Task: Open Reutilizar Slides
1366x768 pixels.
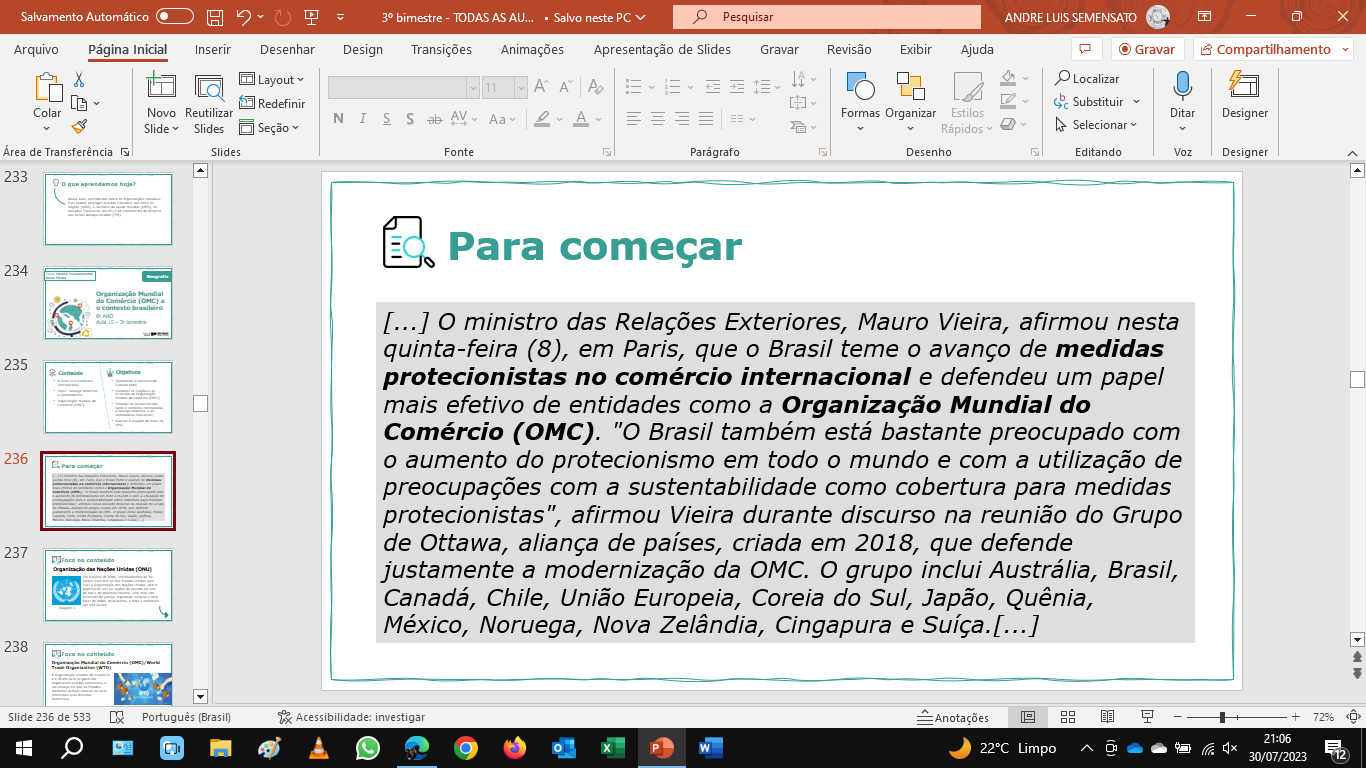Action: (209, 104)
